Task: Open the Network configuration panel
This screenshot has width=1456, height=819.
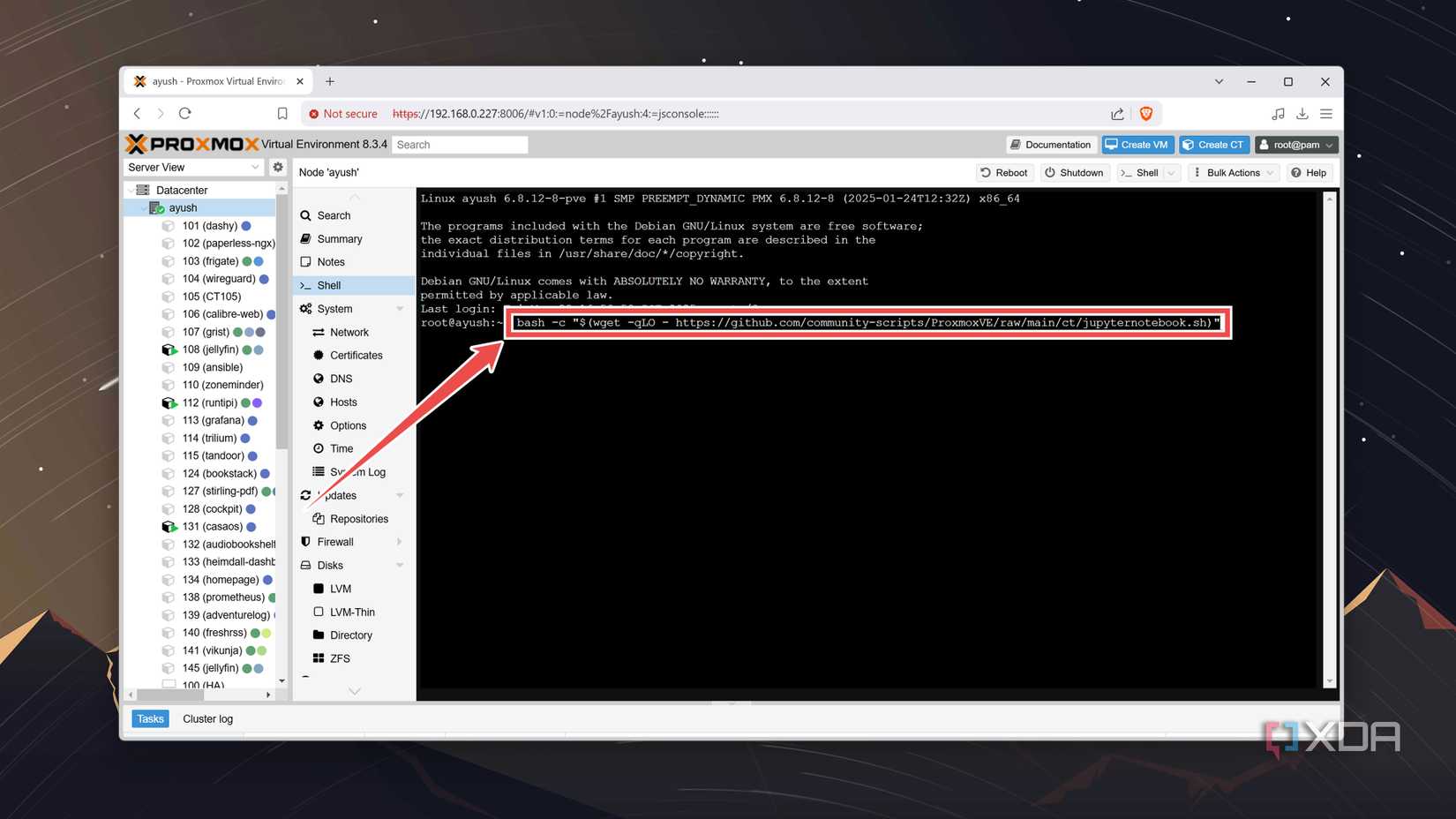Action: coord(348,332)
